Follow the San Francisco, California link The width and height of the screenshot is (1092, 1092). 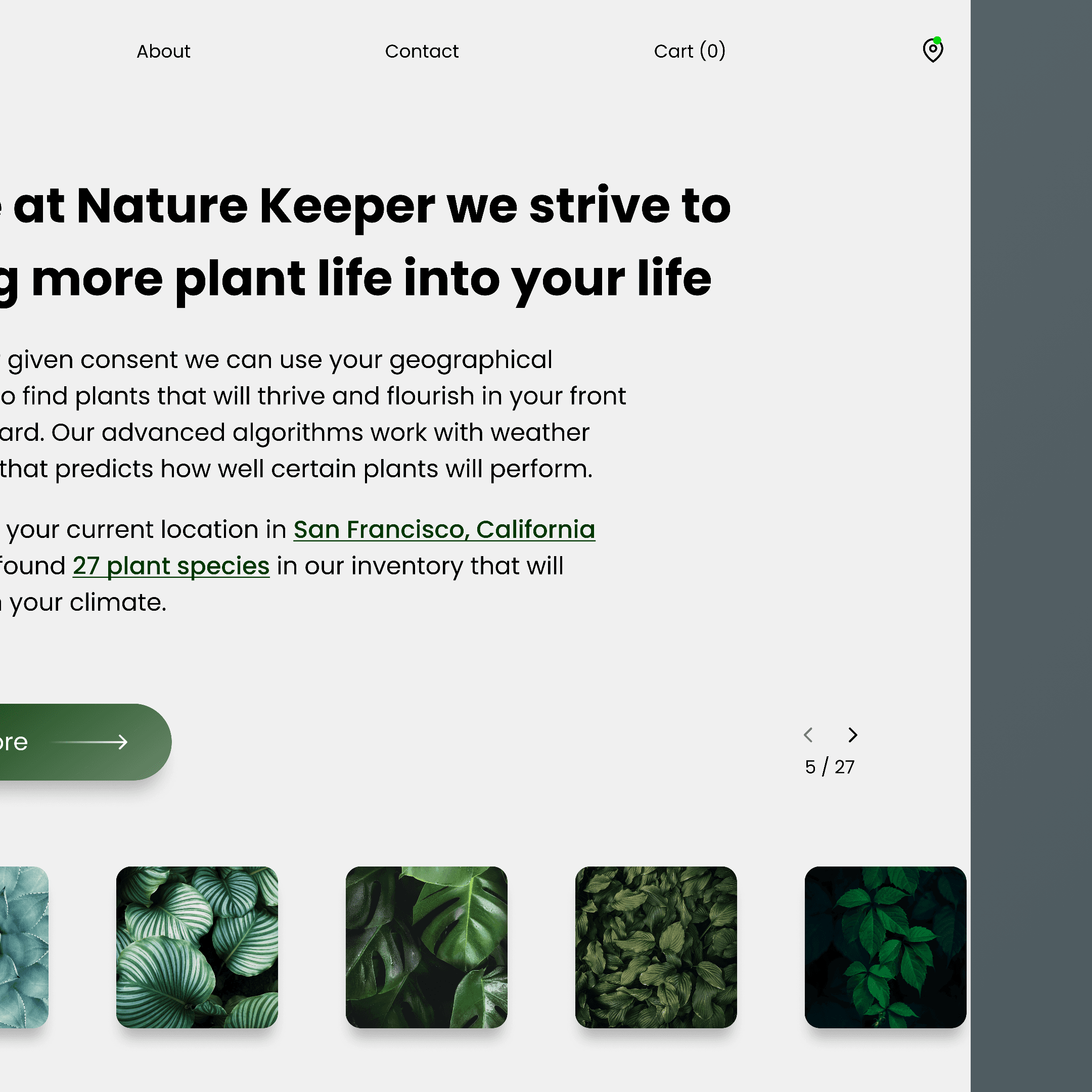pos(444,530)
